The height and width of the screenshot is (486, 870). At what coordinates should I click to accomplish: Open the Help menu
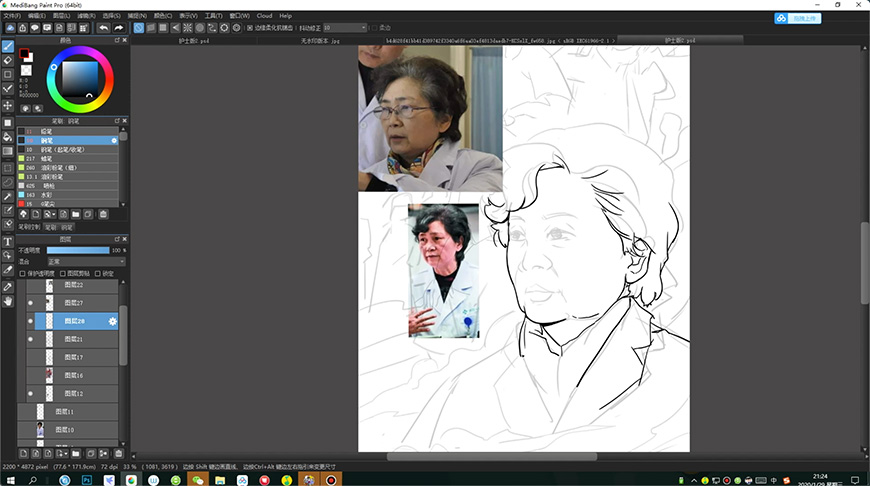tap(285, 16)
